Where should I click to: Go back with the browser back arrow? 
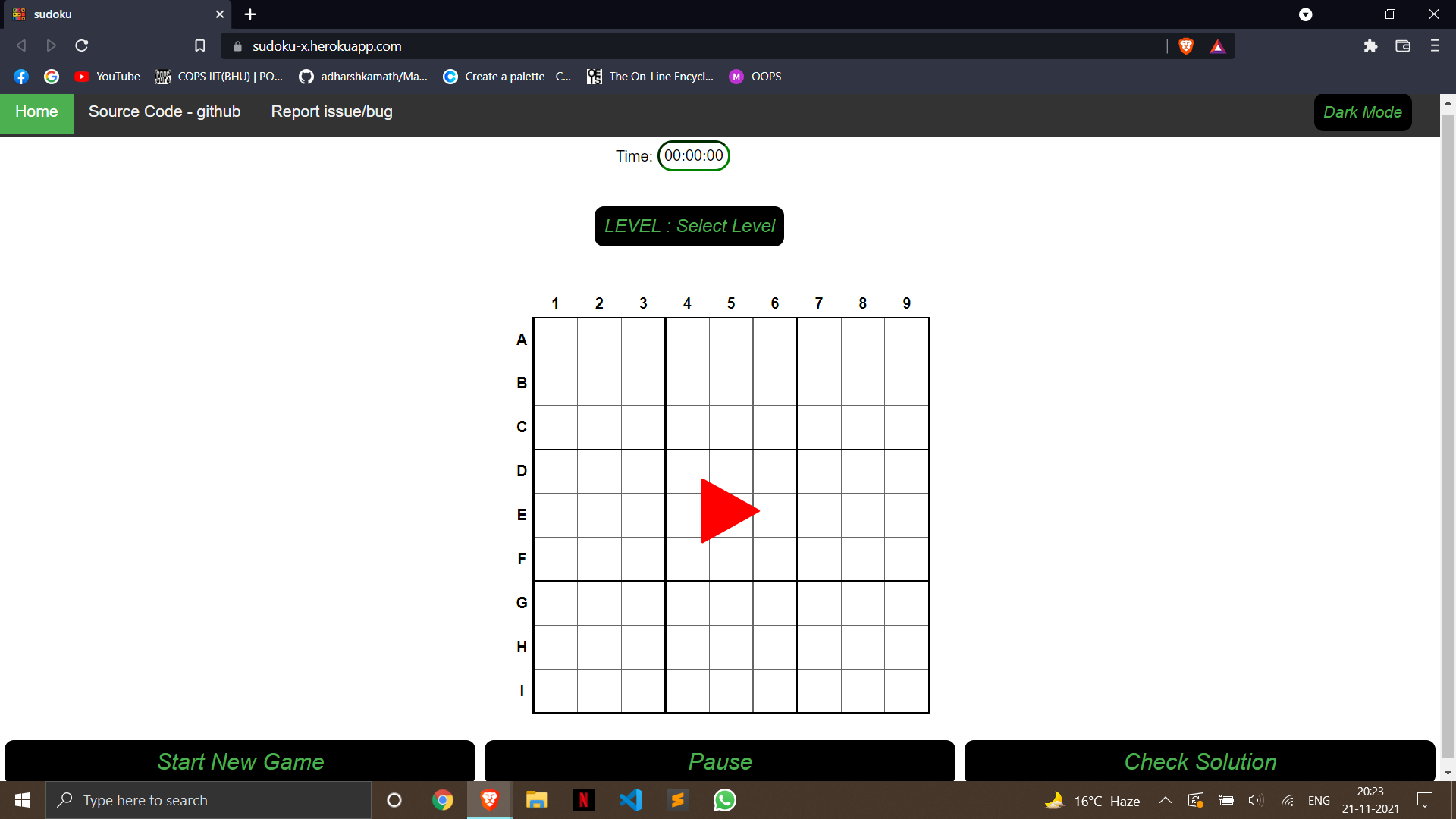tap(21, 46)
